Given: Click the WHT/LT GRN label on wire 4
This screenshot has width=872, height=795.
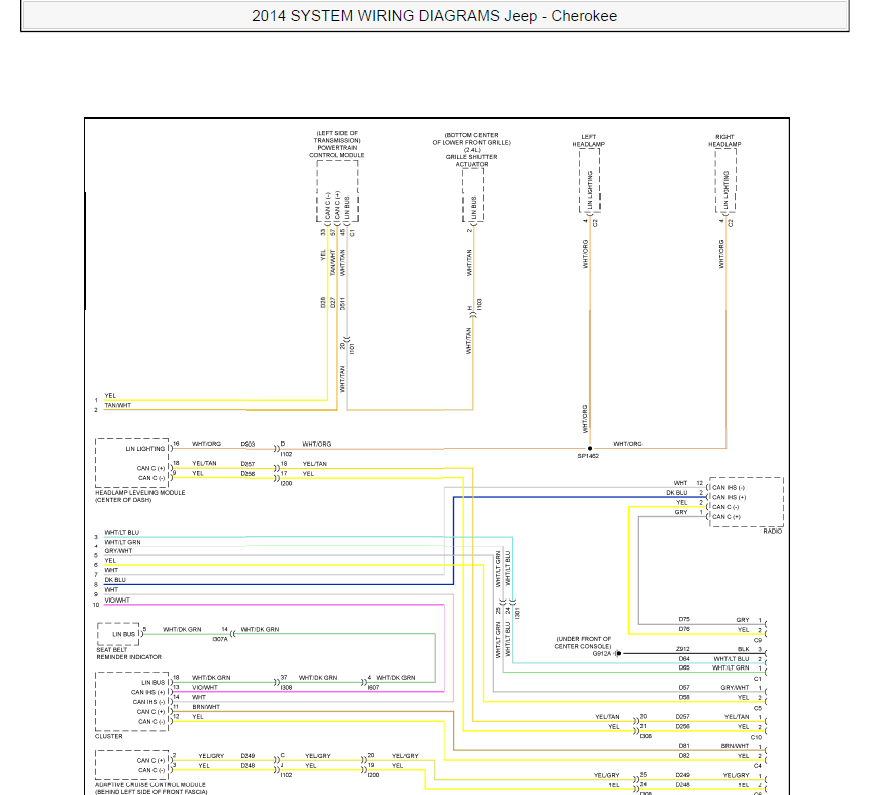Looking at the screenshot, I should (122, 542).
